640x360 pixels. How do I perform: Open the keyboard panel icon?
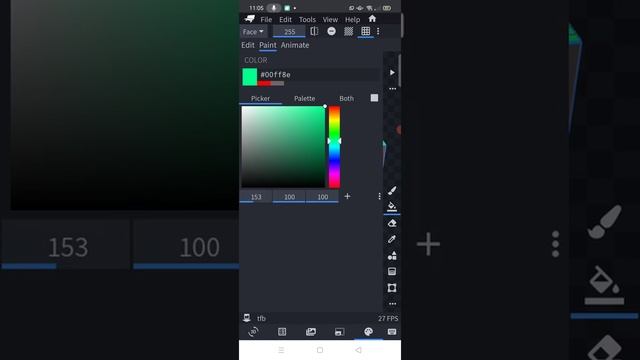[392, 332]
